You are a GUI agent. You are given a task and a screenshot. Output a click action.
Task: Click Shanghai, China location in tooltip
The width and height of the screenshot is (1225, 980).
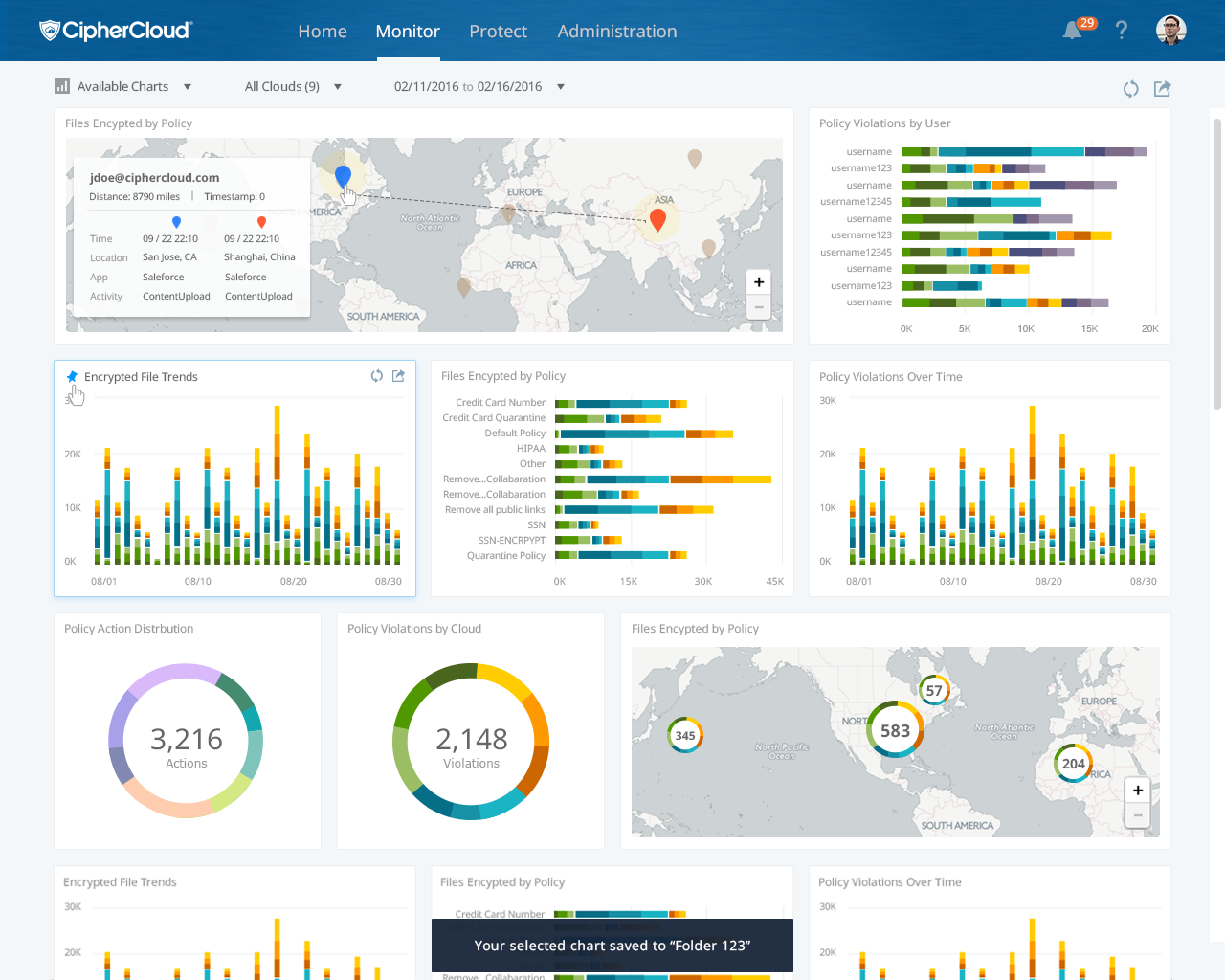[259, 257]
